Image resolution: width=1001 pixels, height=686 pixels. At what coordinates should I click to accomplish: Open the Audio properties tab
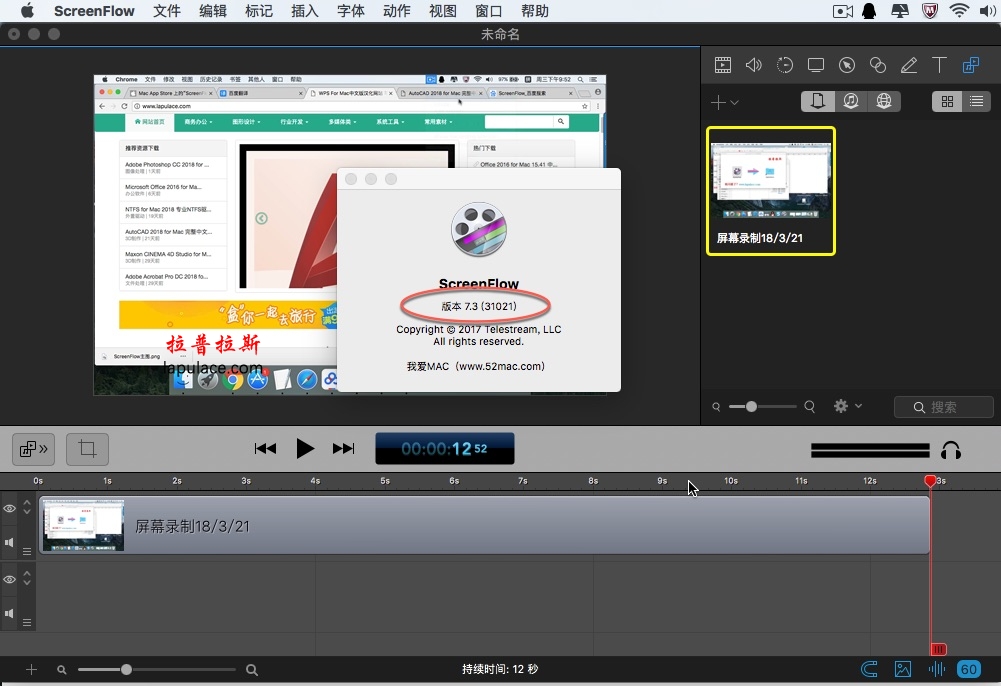click(x=753, y=64)
